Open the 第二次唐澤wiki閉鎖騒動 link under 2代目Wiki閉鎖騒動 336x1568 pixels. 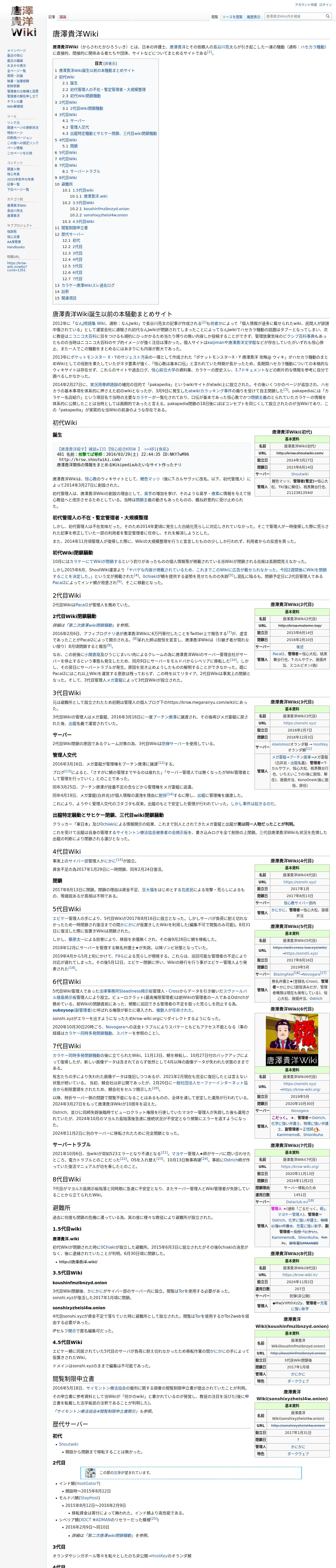[x=90, y=625]
